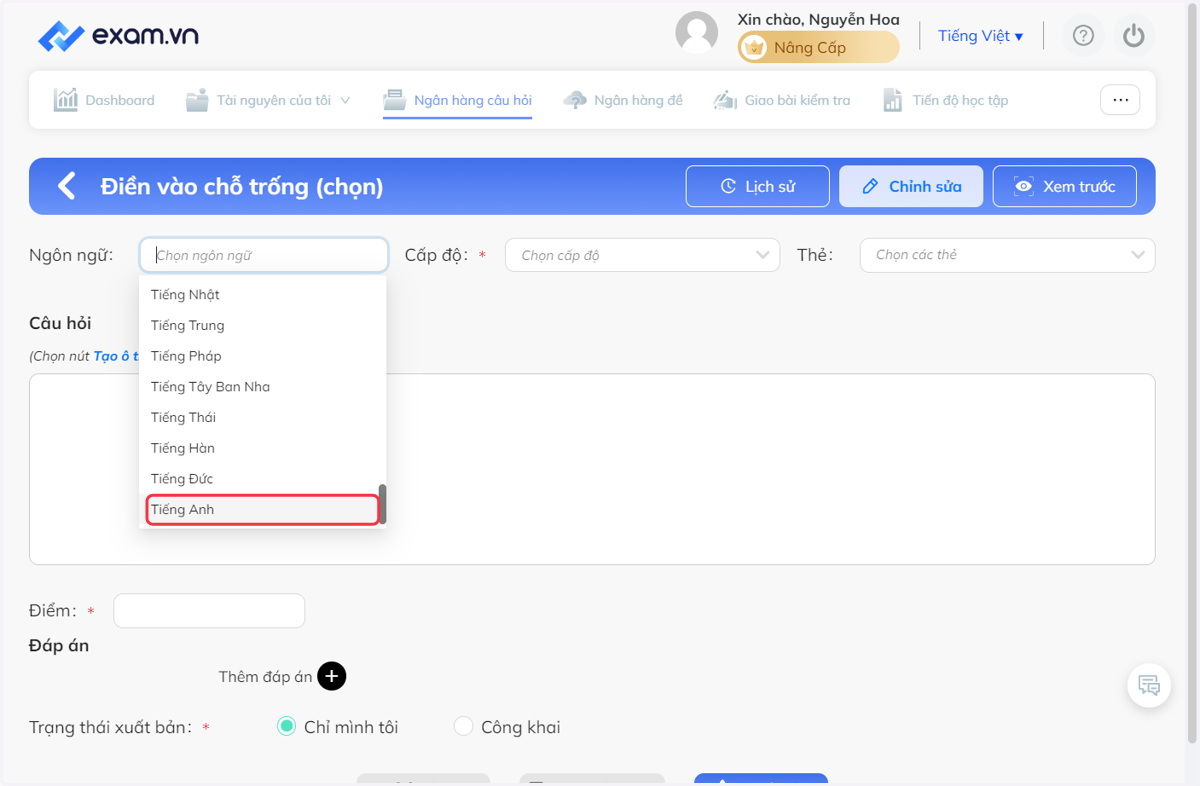This screenshot has height=786, width=1200.
Task: Choose Tiếng Tây Ban Nha option
Action: click(263, 387)
